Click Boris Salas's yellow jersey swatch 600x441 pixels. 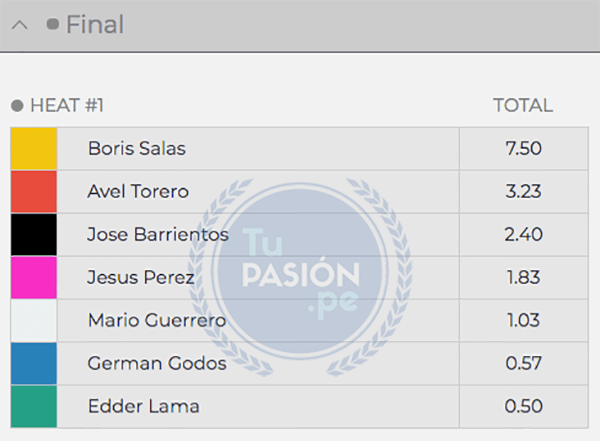click(34, 149)
